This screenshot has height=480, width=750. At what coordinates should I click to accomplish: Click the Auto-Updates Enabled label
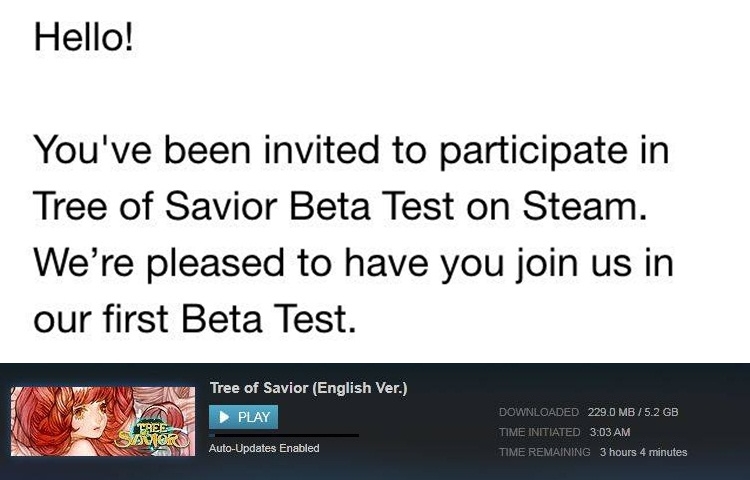pyautogui.click(x=264, y=448)
